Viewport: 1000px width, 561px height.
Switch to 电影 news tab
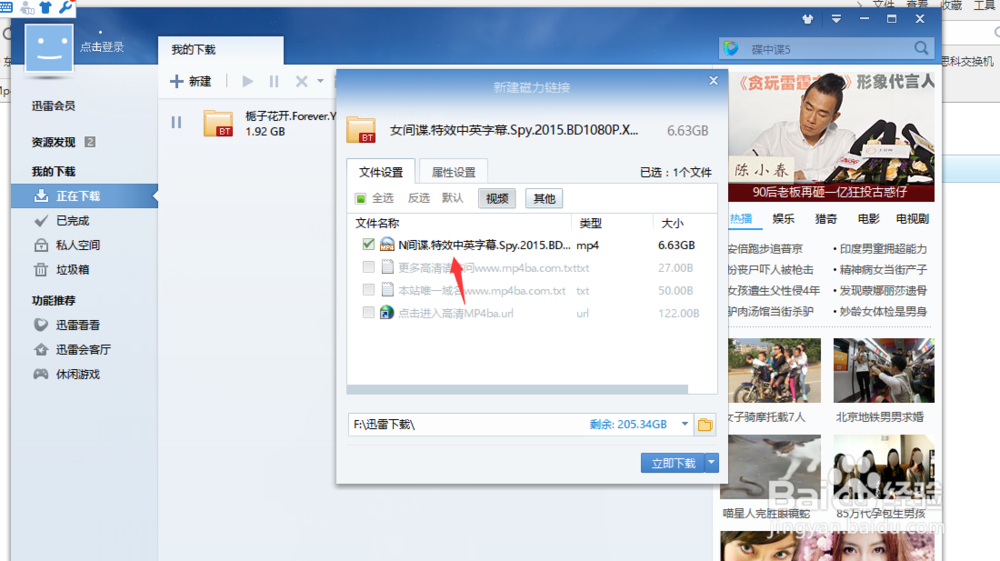click(x=869, y=219)
